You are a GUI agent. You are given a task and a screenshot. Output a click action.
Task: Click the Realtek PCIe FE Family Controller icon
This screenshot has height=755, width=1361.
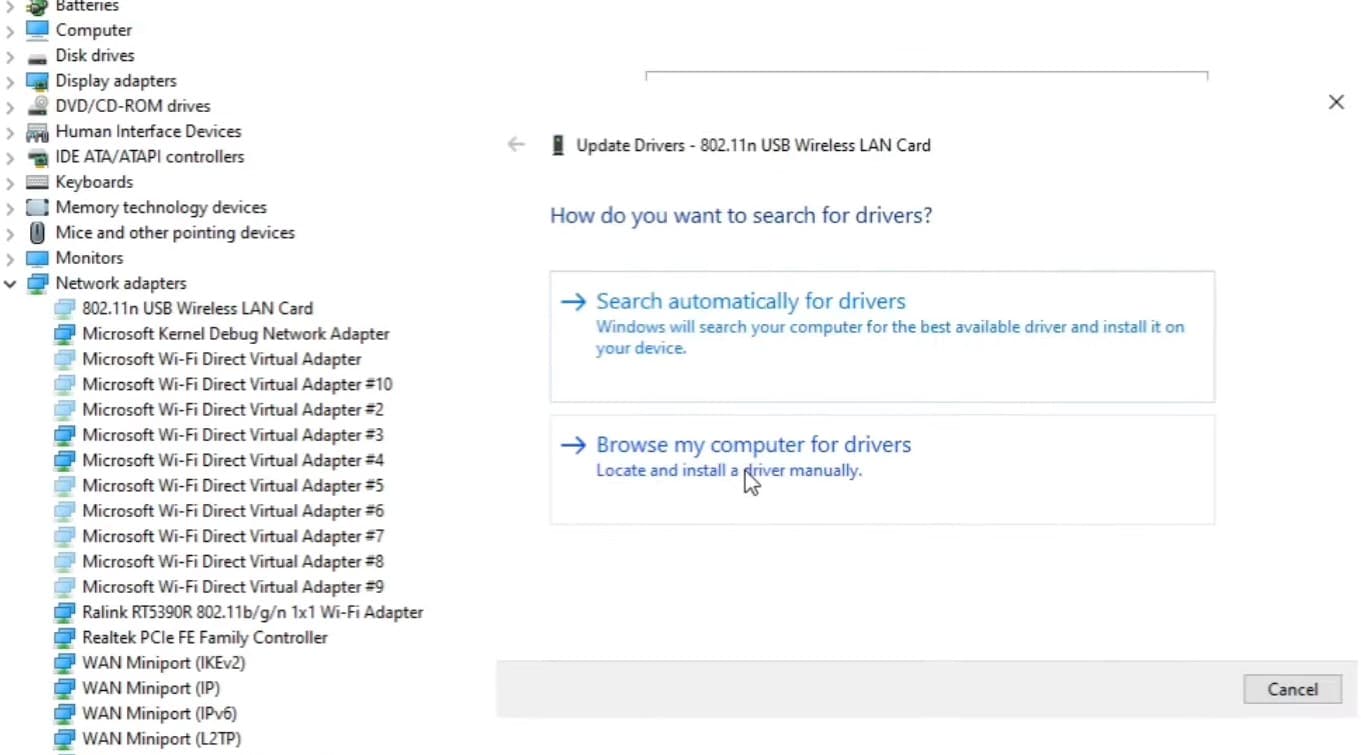pos(64,638)
